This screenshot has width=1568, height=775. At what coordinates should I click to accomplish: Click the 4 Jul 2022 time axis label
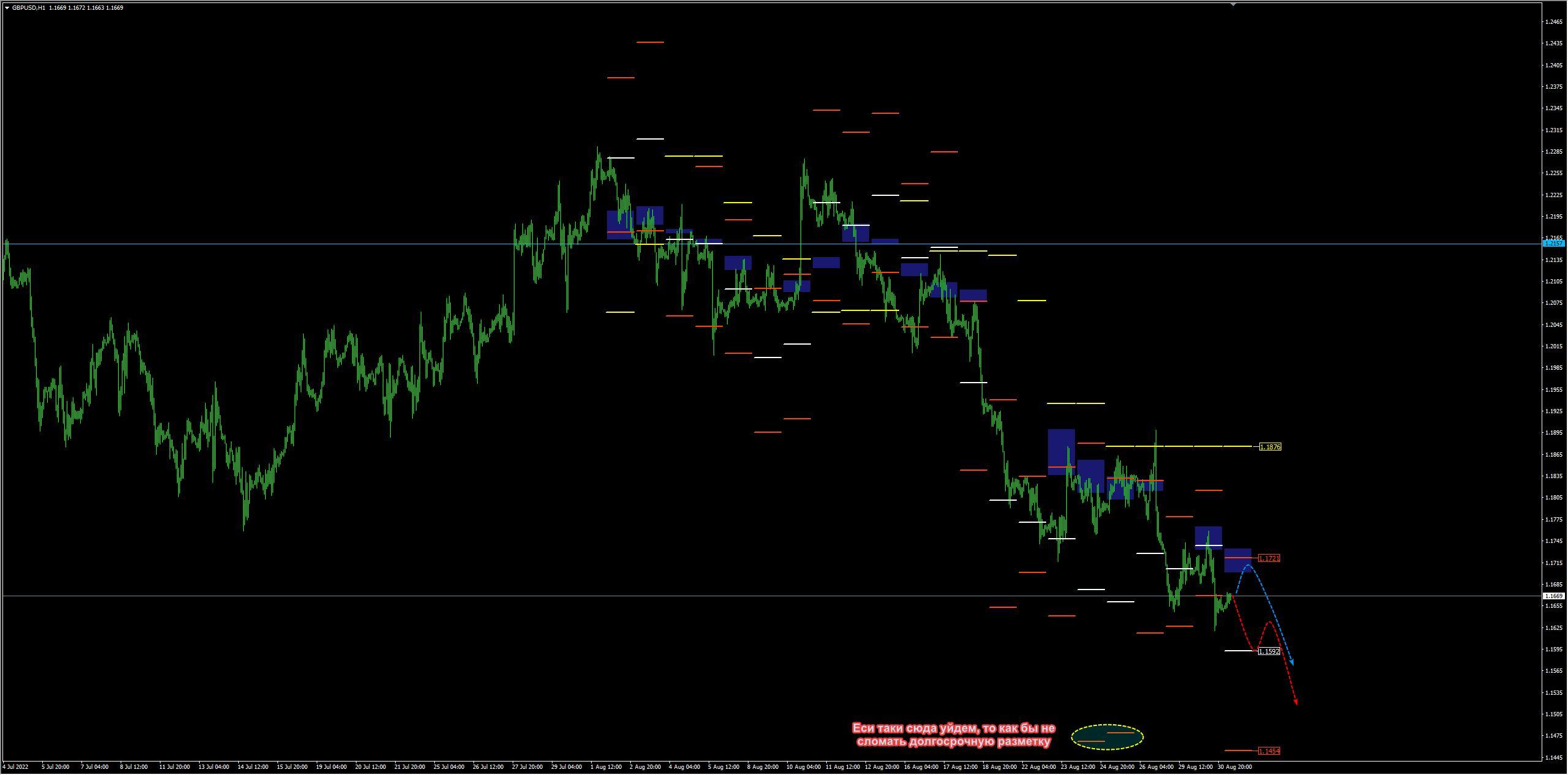click(x=15, y=767)
